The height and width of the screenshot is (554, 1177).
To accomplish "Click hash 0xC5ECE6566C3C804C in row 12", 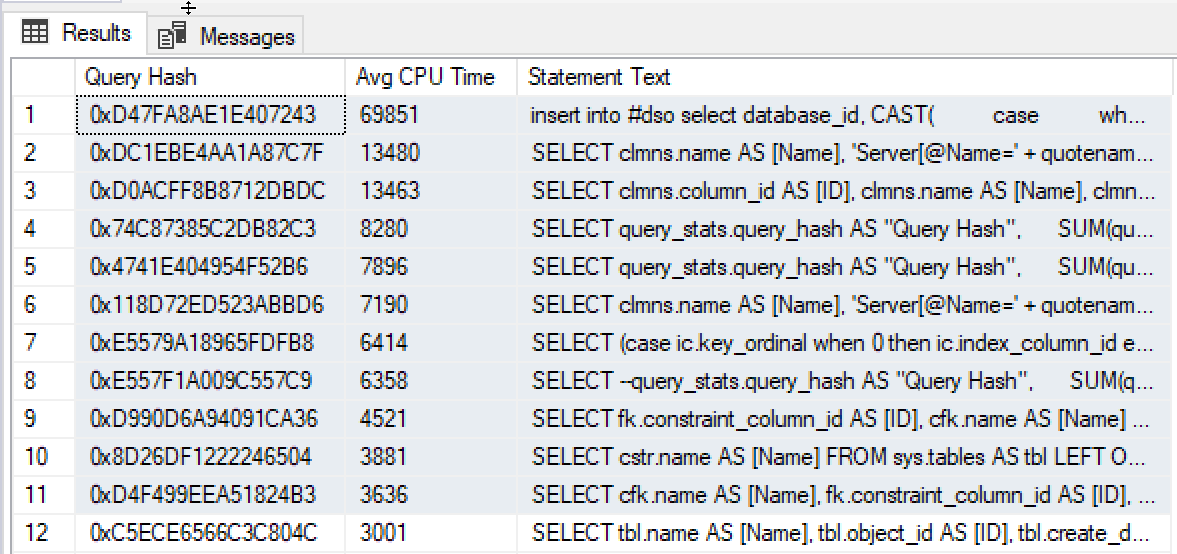I will pos(210,532).
